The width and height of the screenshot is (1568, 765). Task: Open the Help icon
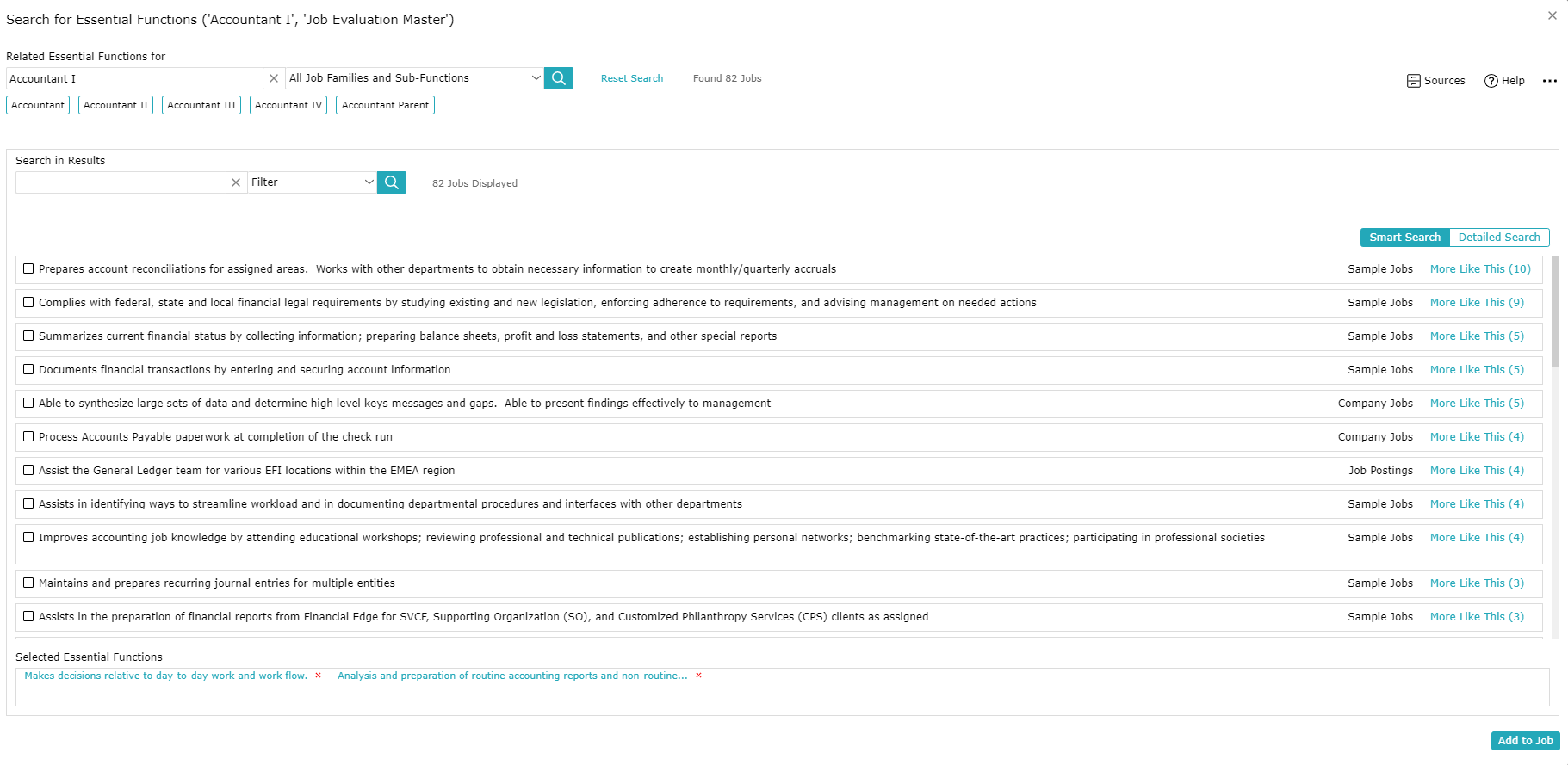pyautogui.click(x=1491, y=81)
